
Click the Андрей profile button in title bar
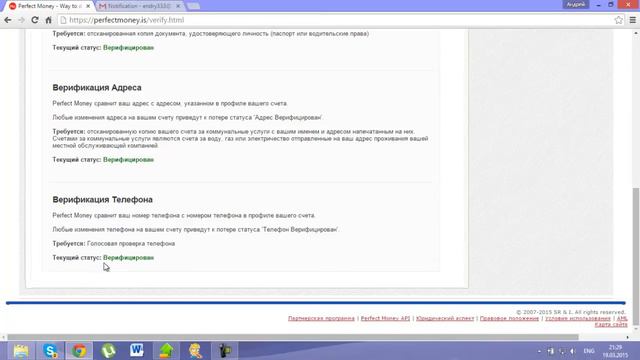[x=576, y=4]
